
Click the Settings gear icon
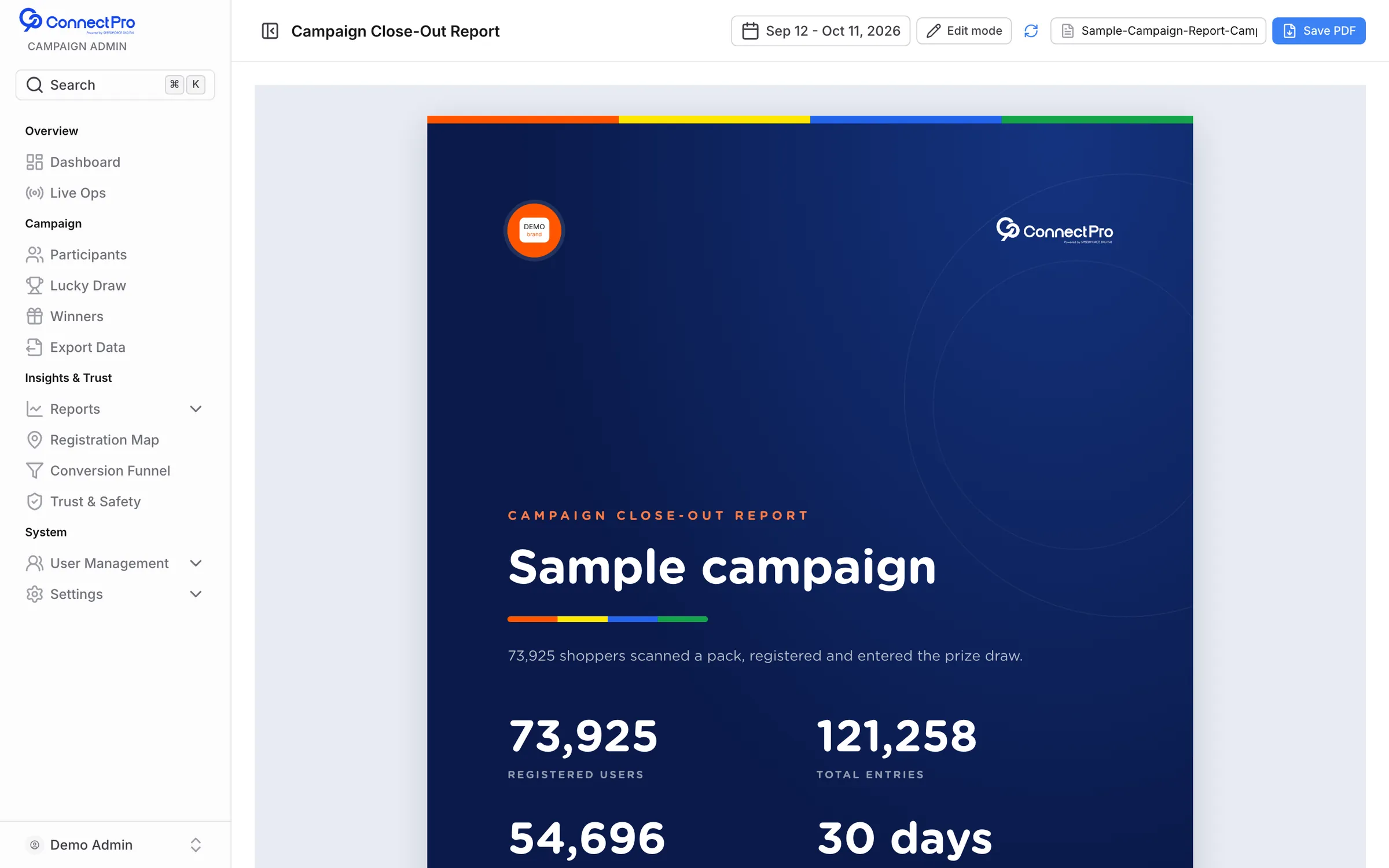click(x=35, y=594)
